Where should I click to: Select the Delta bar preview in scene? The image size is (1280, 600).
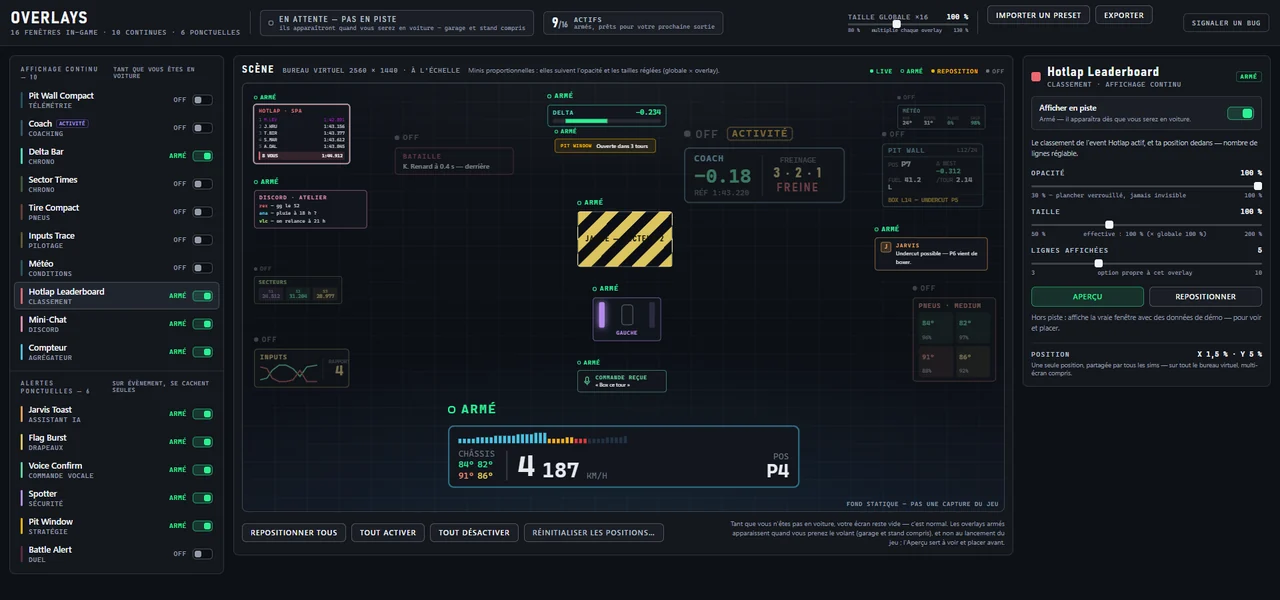click(607, 116)
